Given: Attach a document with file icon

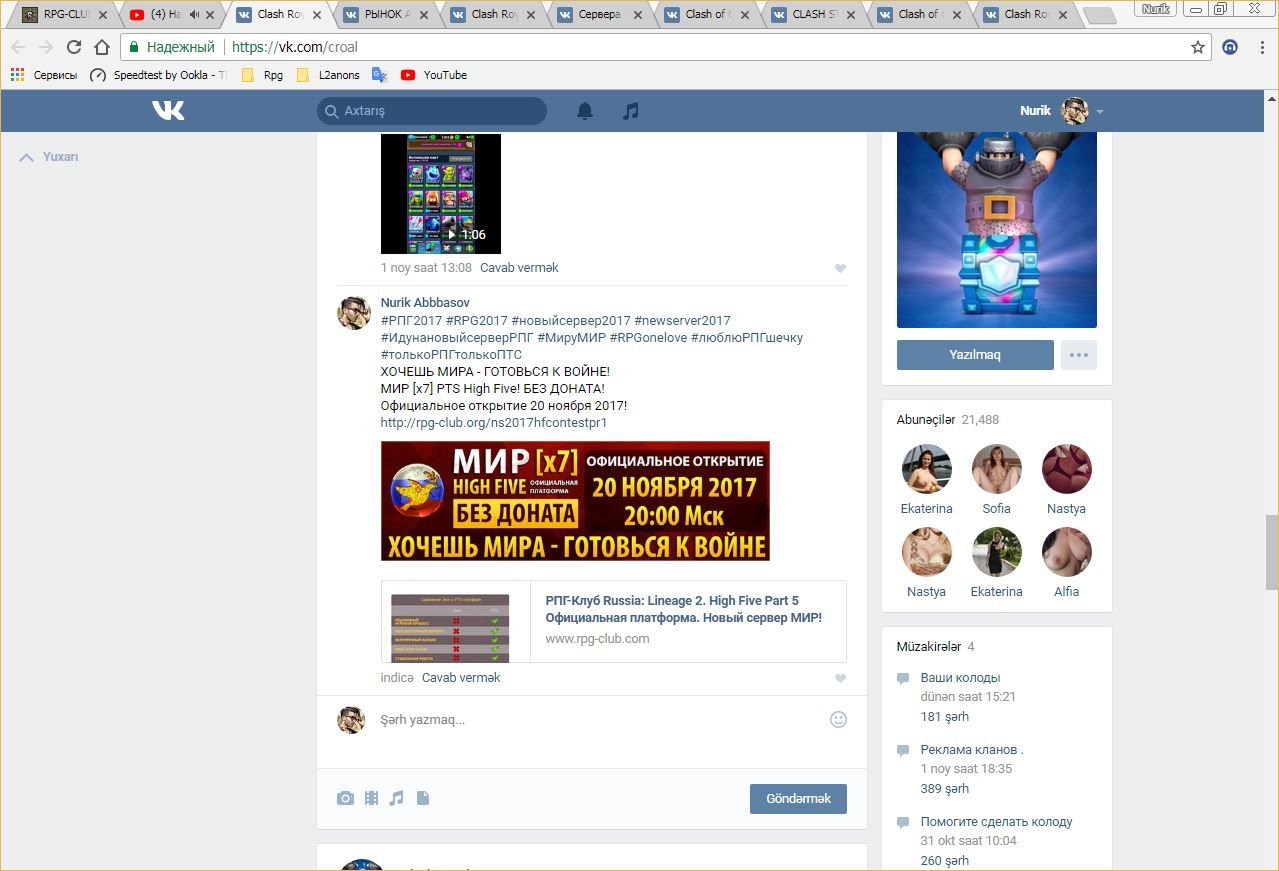Looking at the screenshot, I should [x=423, y=798].
